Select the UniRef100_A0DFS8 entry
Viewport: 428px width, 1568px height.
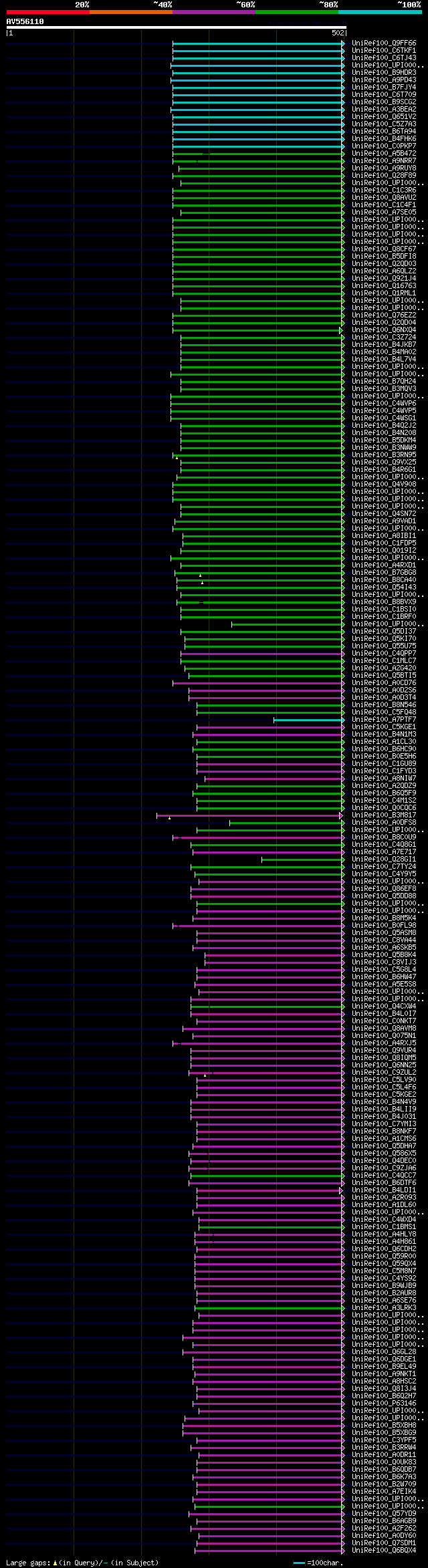tap(384, 823)
